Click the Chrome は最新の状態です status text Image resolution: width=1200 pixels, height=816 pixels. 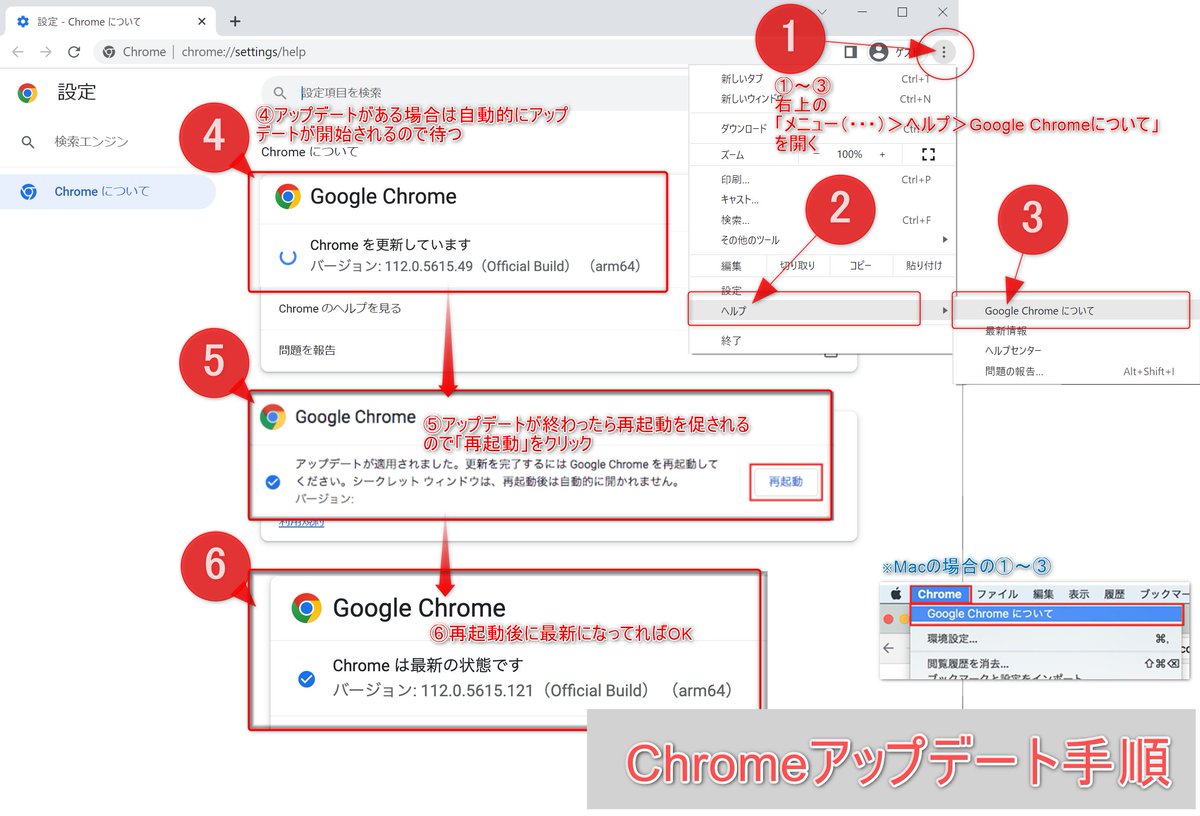point(428,665)
